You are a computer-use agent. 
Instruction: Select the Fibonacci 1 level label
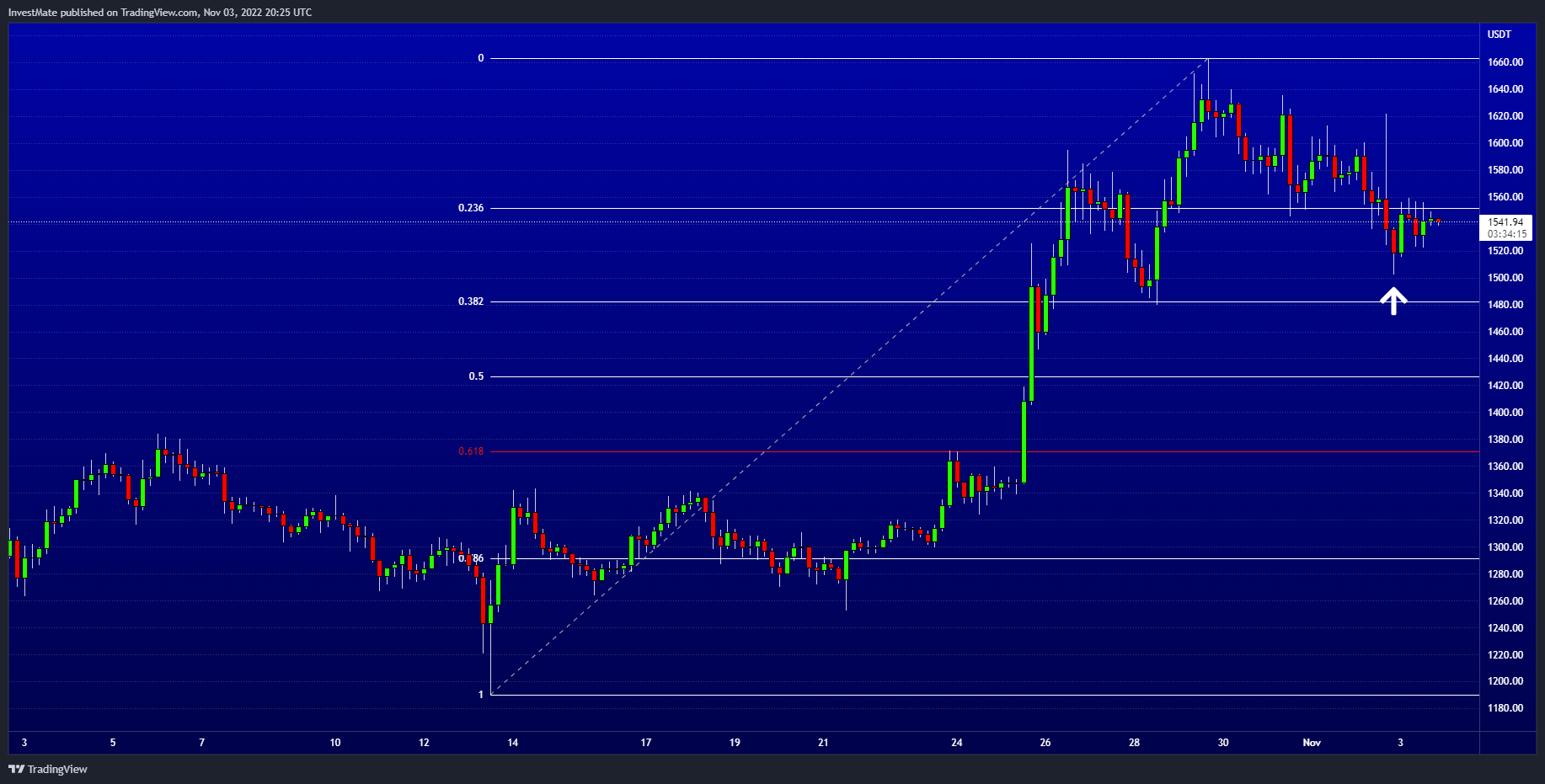[481, 695]
